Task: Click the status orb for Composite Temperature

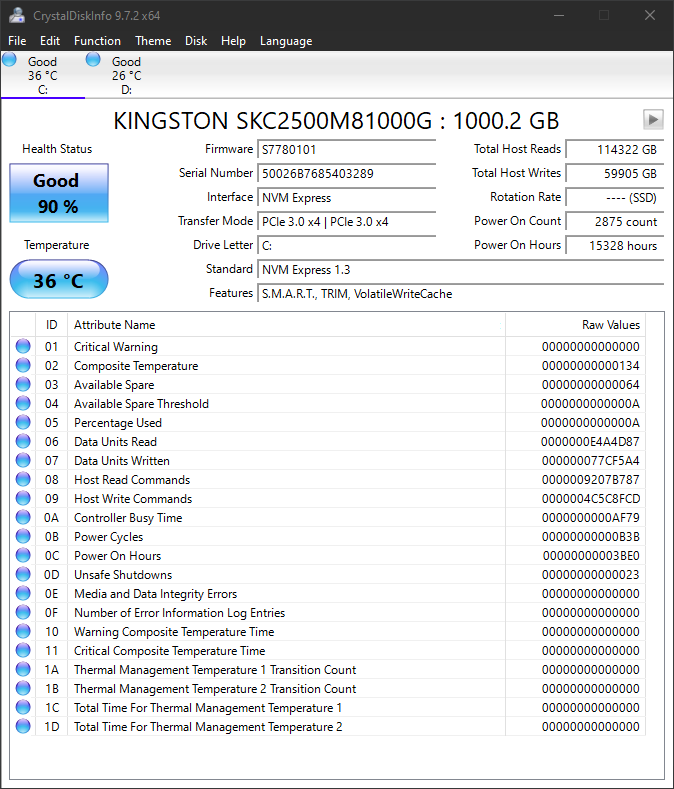Action: (x=23, y=366)
